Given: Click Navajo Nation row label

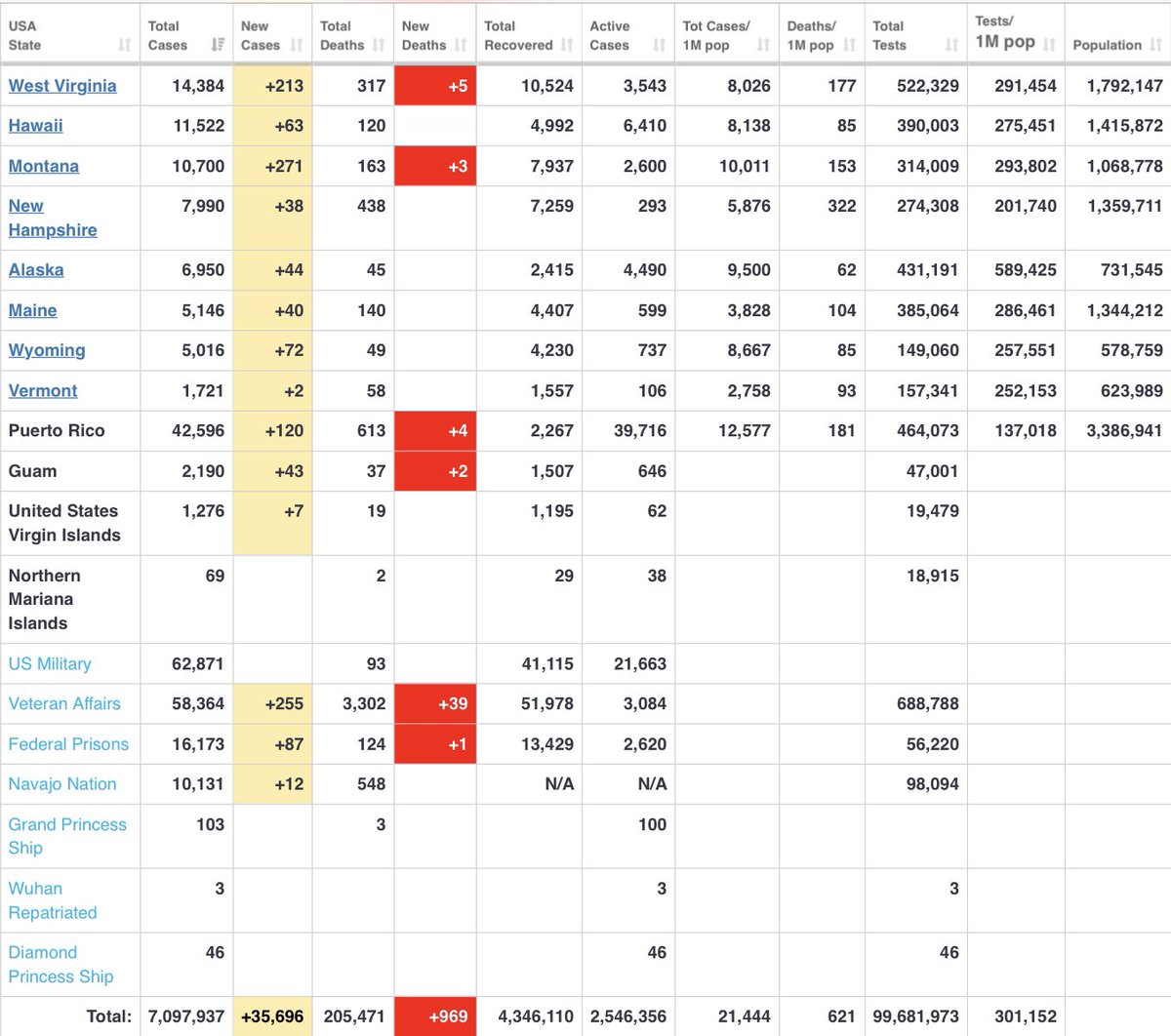Looking at the screenshot, I should 62,783.
